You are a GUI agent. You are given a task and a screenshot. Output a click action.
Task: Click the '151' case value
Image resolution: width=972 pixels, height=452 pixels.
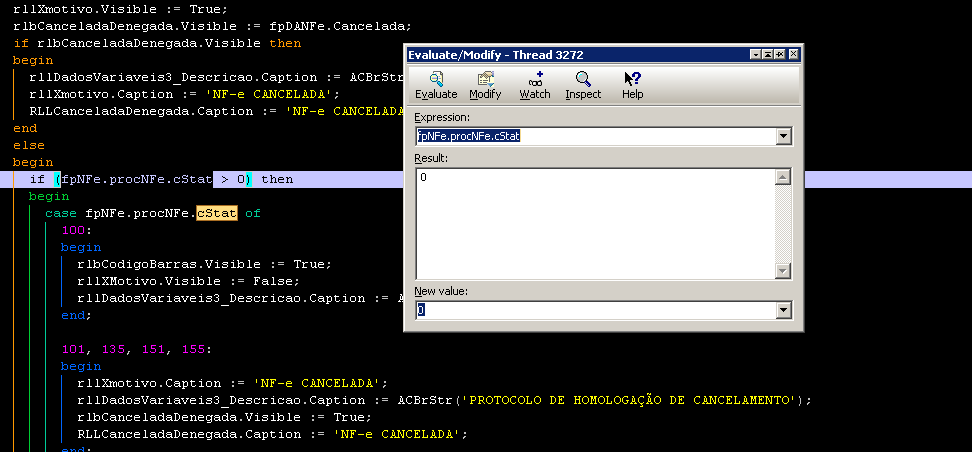click(153, 349)
